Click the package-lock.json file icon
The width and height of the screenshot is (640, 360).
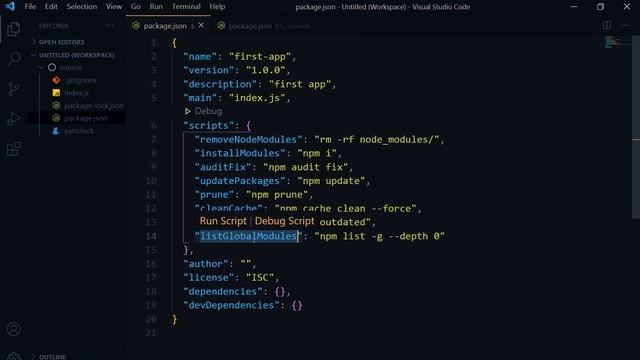coord(56,105)
